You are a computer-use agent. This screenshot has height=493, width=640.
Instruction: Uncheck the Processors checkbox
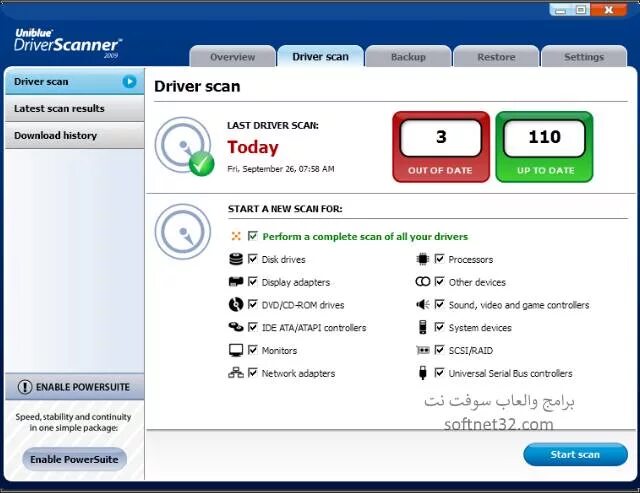439,259
